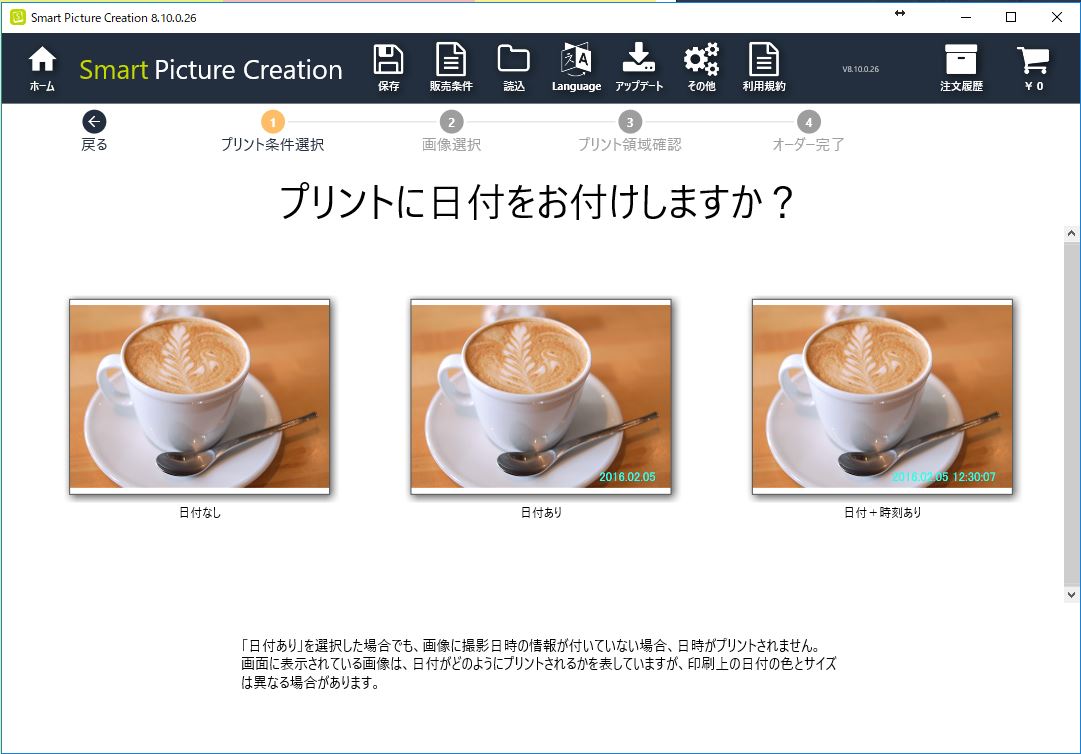The image size is (1081, 754).
Task: Click step 4 order complete (オーダー完了)
Action: click(x=808, y=123)
